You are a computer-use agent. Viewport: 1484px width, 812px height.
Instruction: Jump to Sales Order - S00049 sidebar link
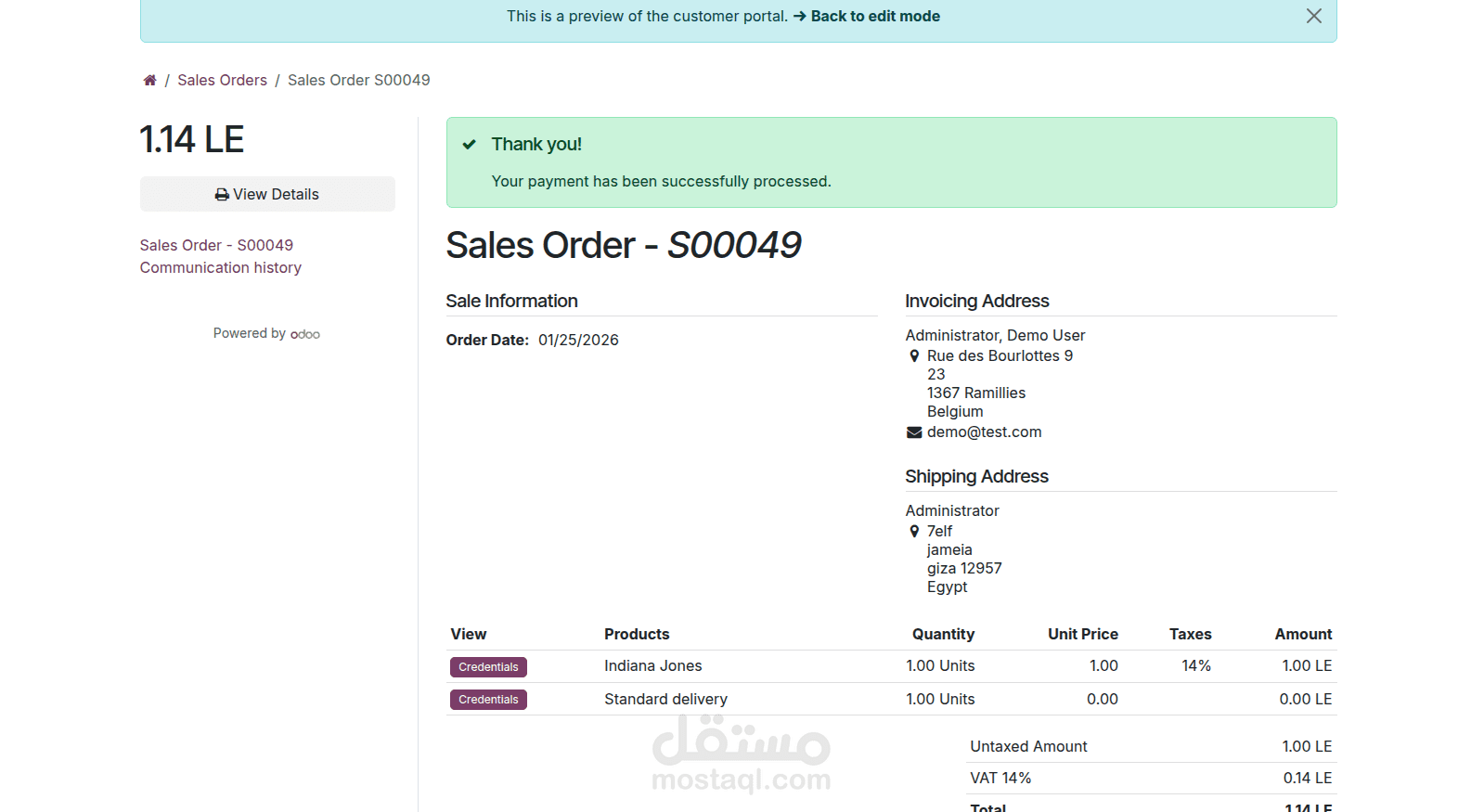[x=216, y=245]
